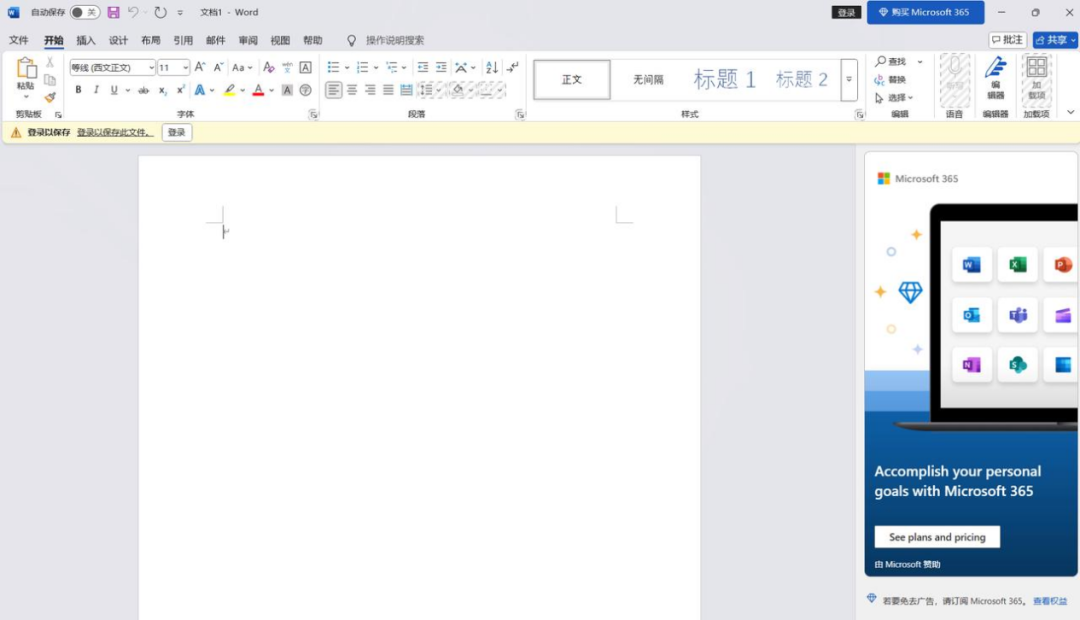Screen dimensions: 1080x620
Task: Click the Buy Microsoft 365 button
Action: click(x=925, y=12)
